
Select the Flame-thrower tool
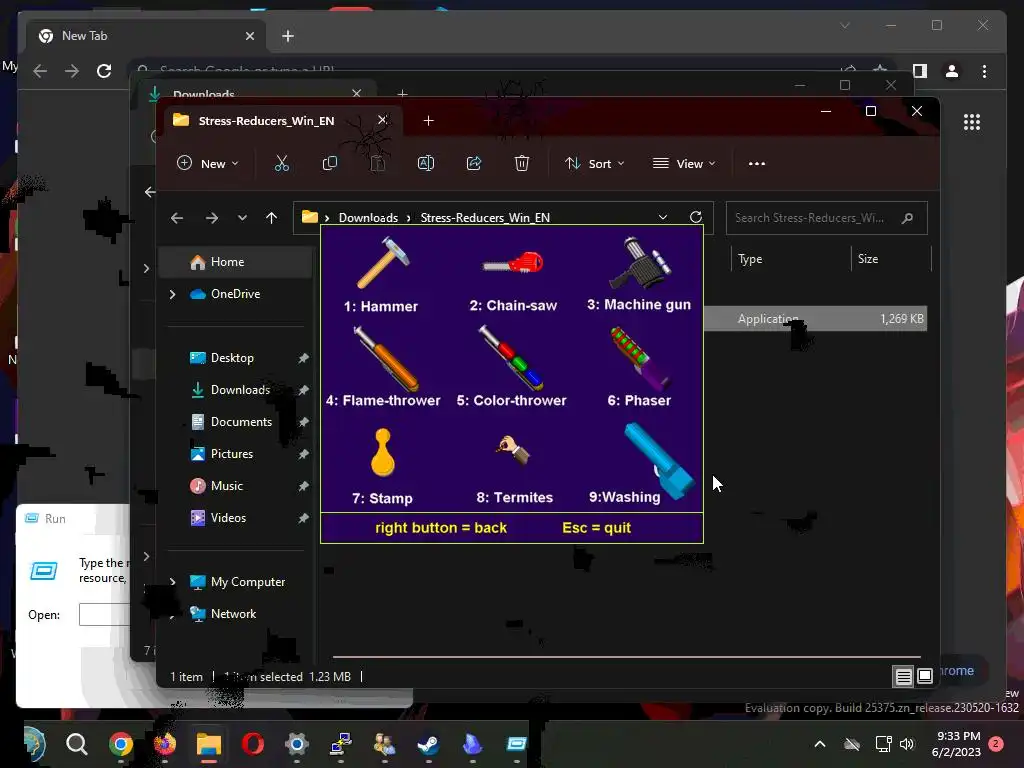click(383, 367)
